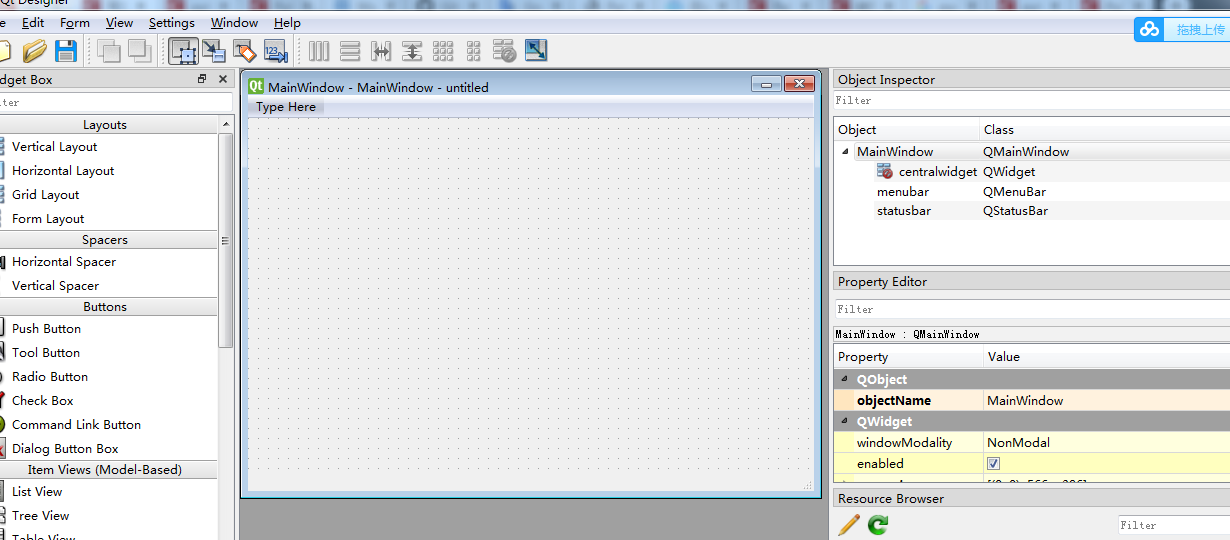The image size is (1230, 540).
Task: Switch to Edit Buddies mode icon
Action: tap(245, 51)
